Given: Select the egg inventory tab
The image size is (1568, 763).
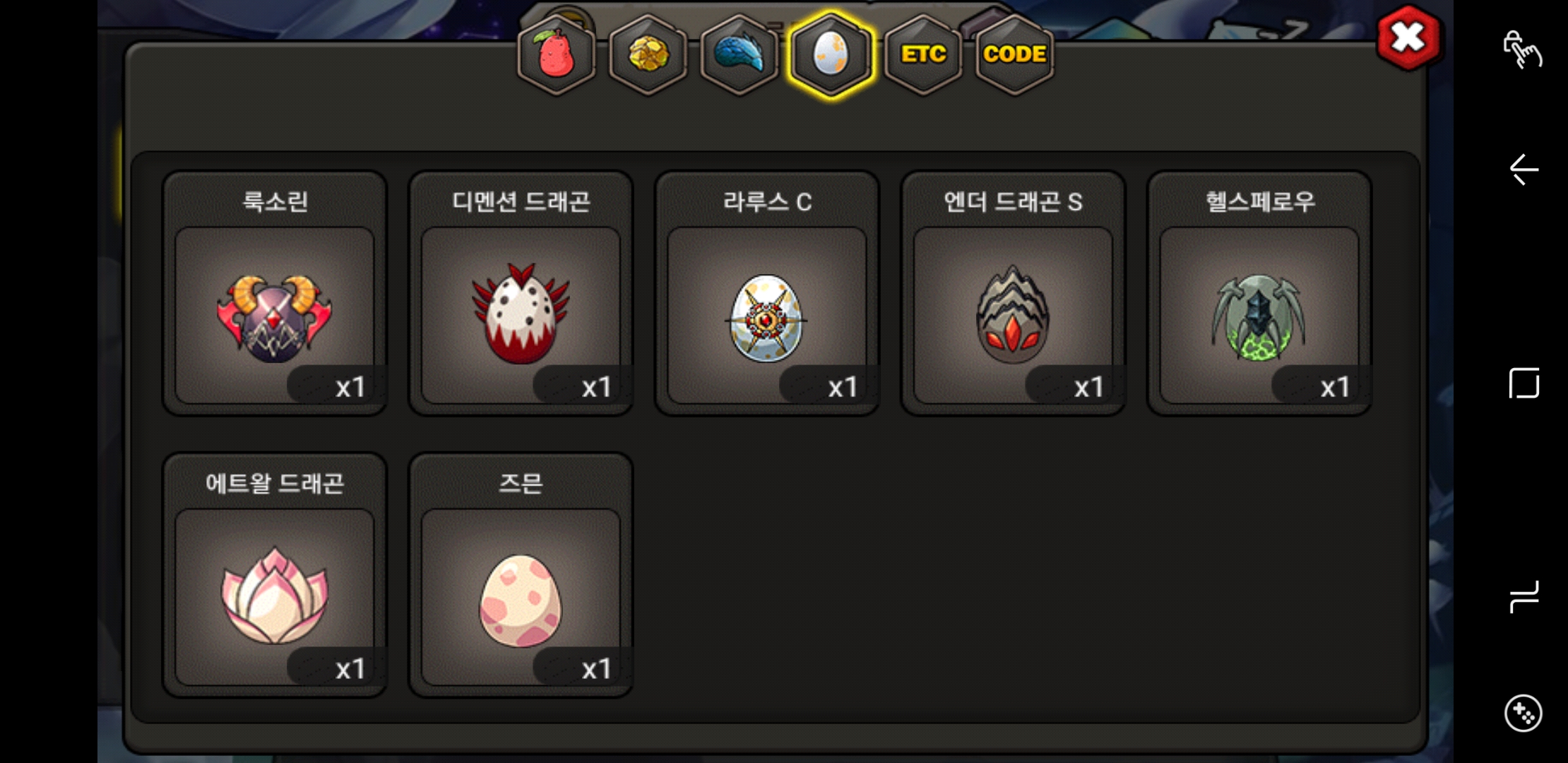Looking at the screenshot, I should [x=831, y=55].
